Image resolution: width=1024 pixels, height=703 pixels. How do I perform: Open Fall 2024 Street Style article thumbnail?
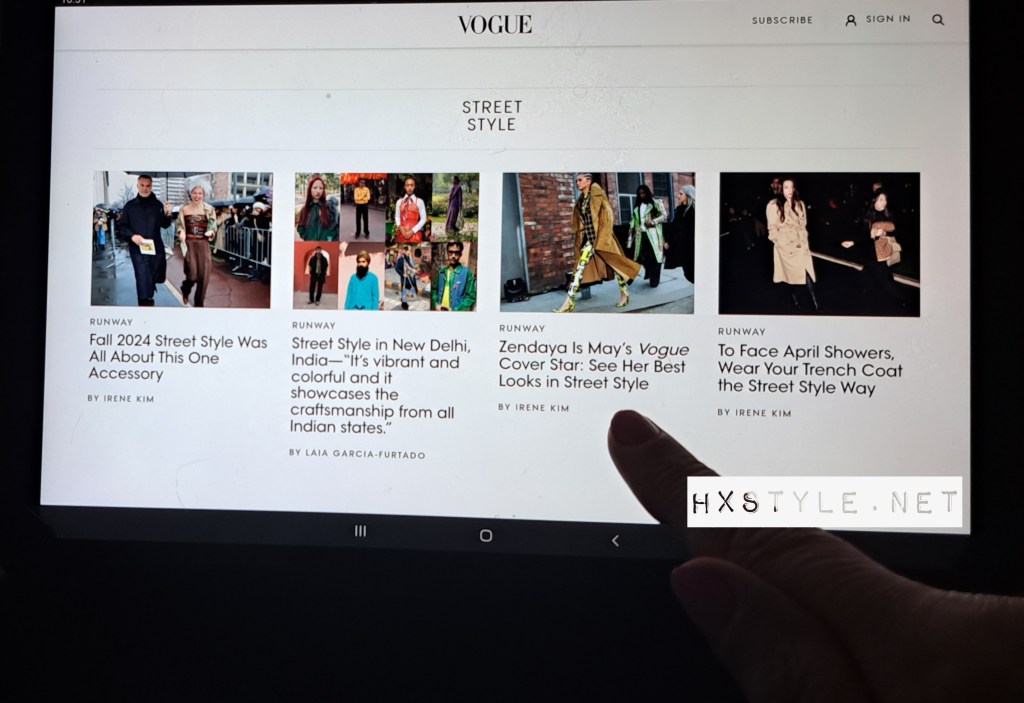[181, 239]
